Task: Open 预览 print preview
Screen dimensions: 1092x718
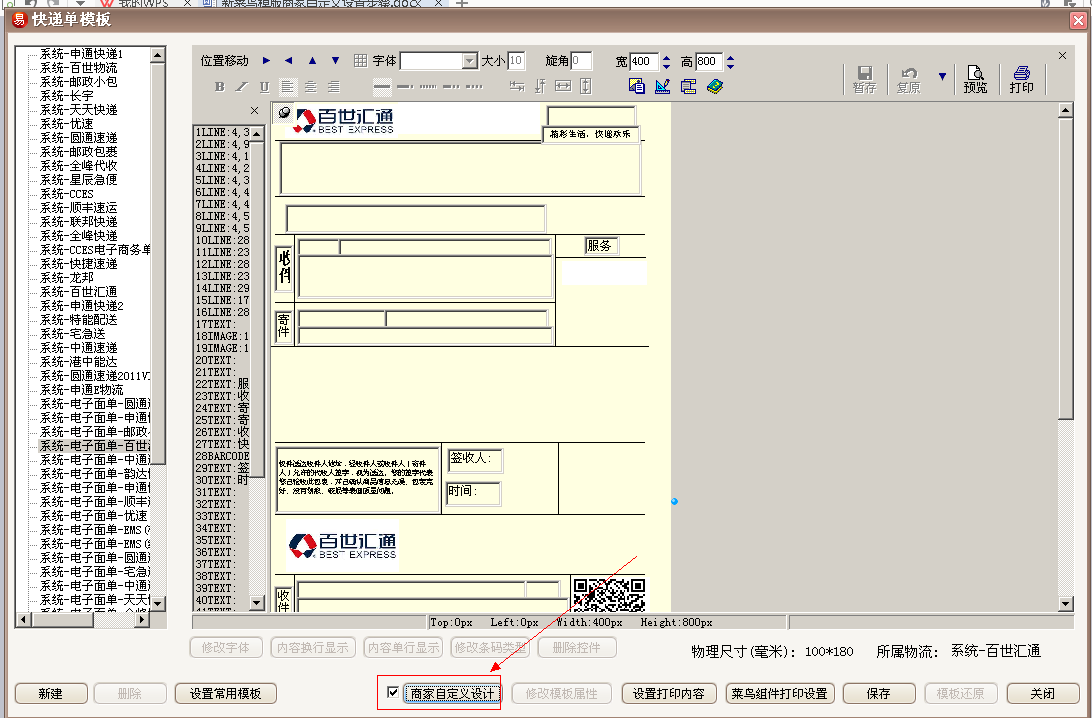Action: pos(975,79)
